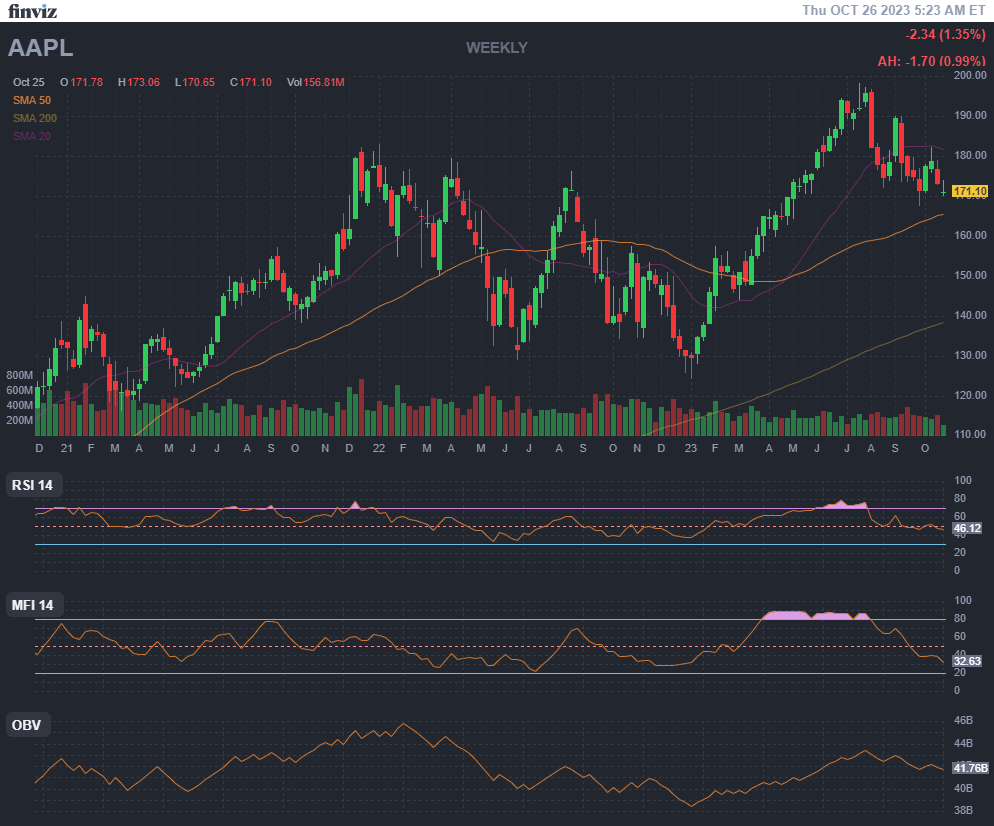This screenshot has height=826, width=994.
Task: Toggle the SMA 200 legend label
Action: pyautogui.click(x=35, y=118)
